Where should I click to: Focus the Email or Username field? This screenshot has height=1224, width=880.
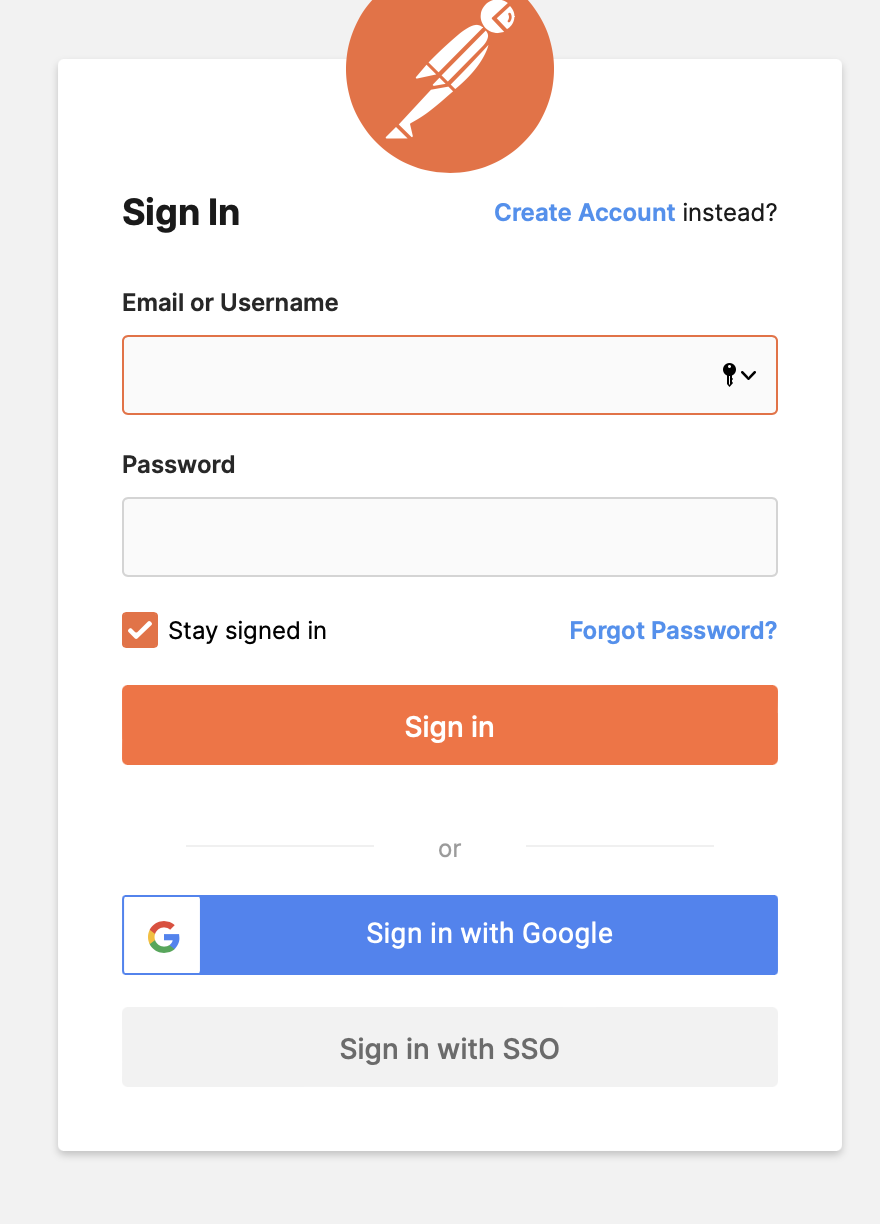[415, 375]
